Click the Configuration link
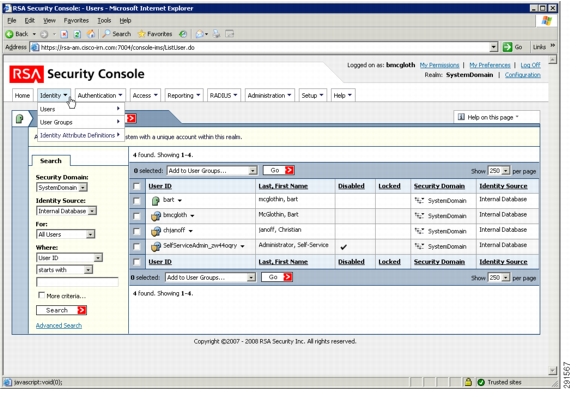576x397 pixels. (x=523, y=75)
